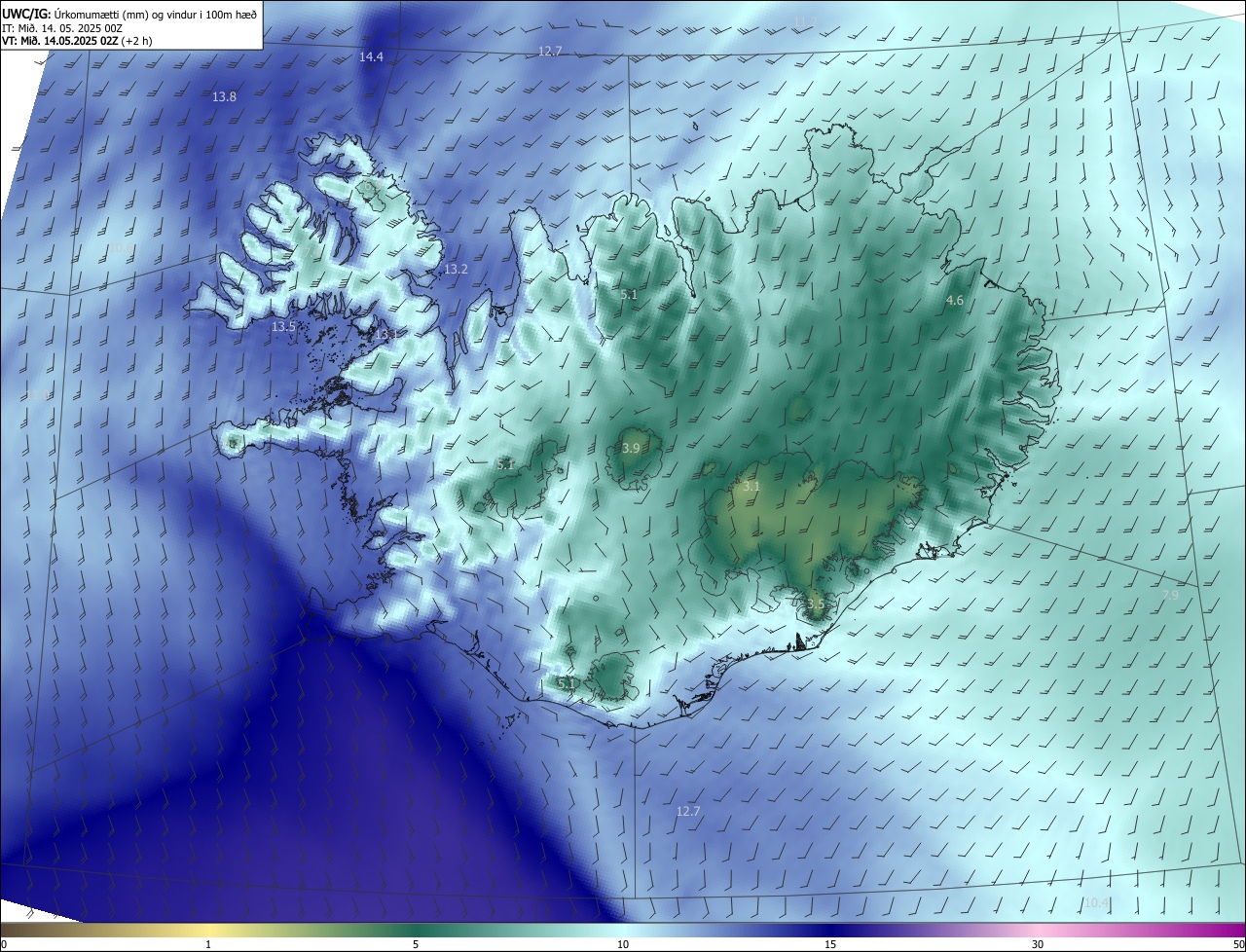Screen dimensions: 1246x952
Task: Click the 10.4 value label near the bottom-right corner
Action: pos(1096,902)
